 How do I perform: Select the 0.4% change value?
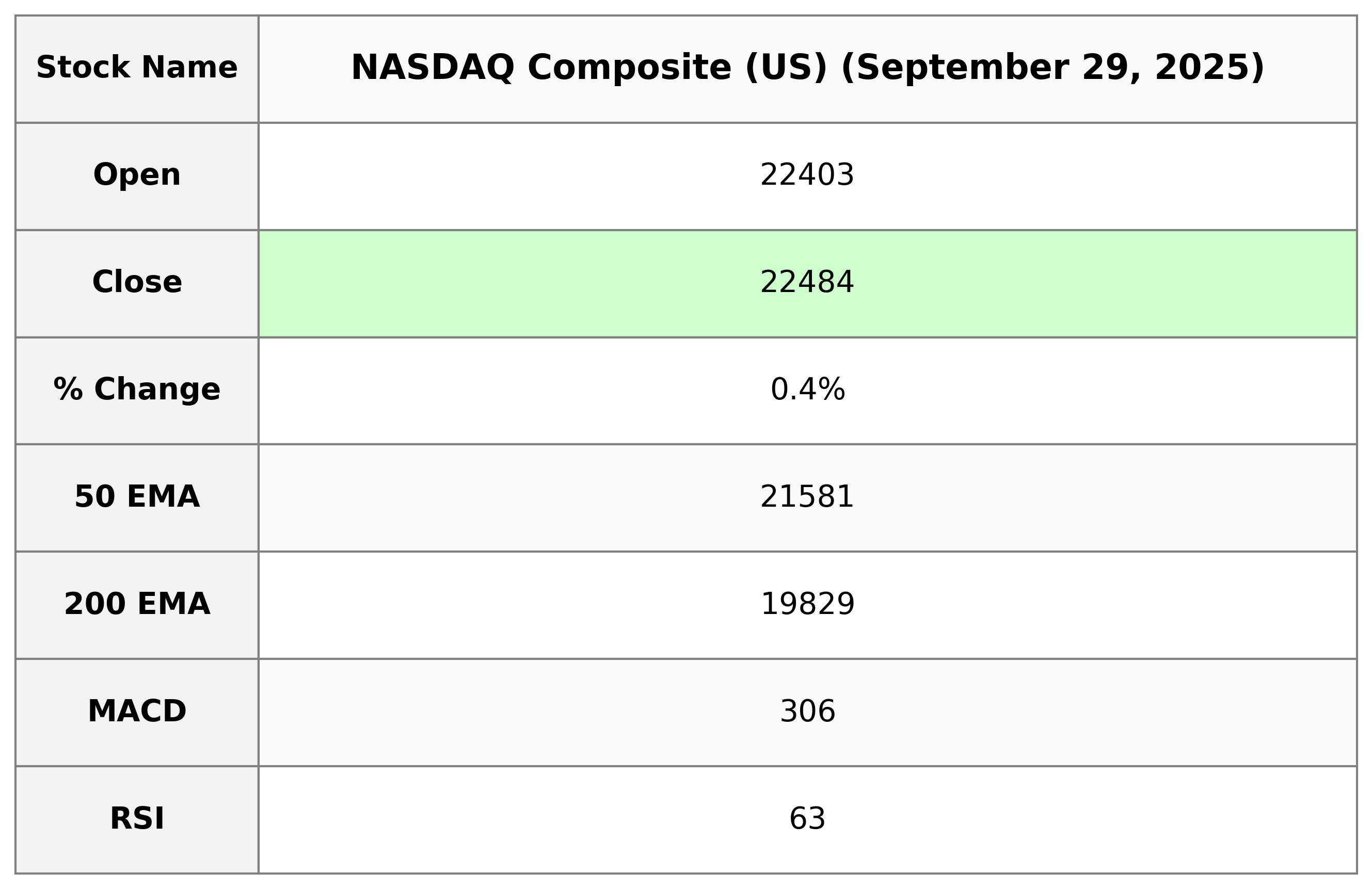coord(807,390)
